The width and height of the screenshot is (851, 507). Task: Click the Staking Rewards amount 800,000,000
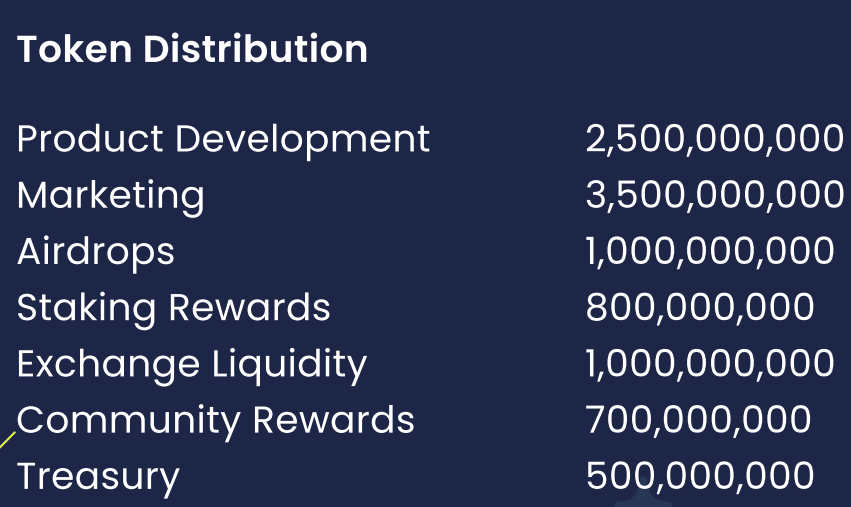tap(700, 308)
